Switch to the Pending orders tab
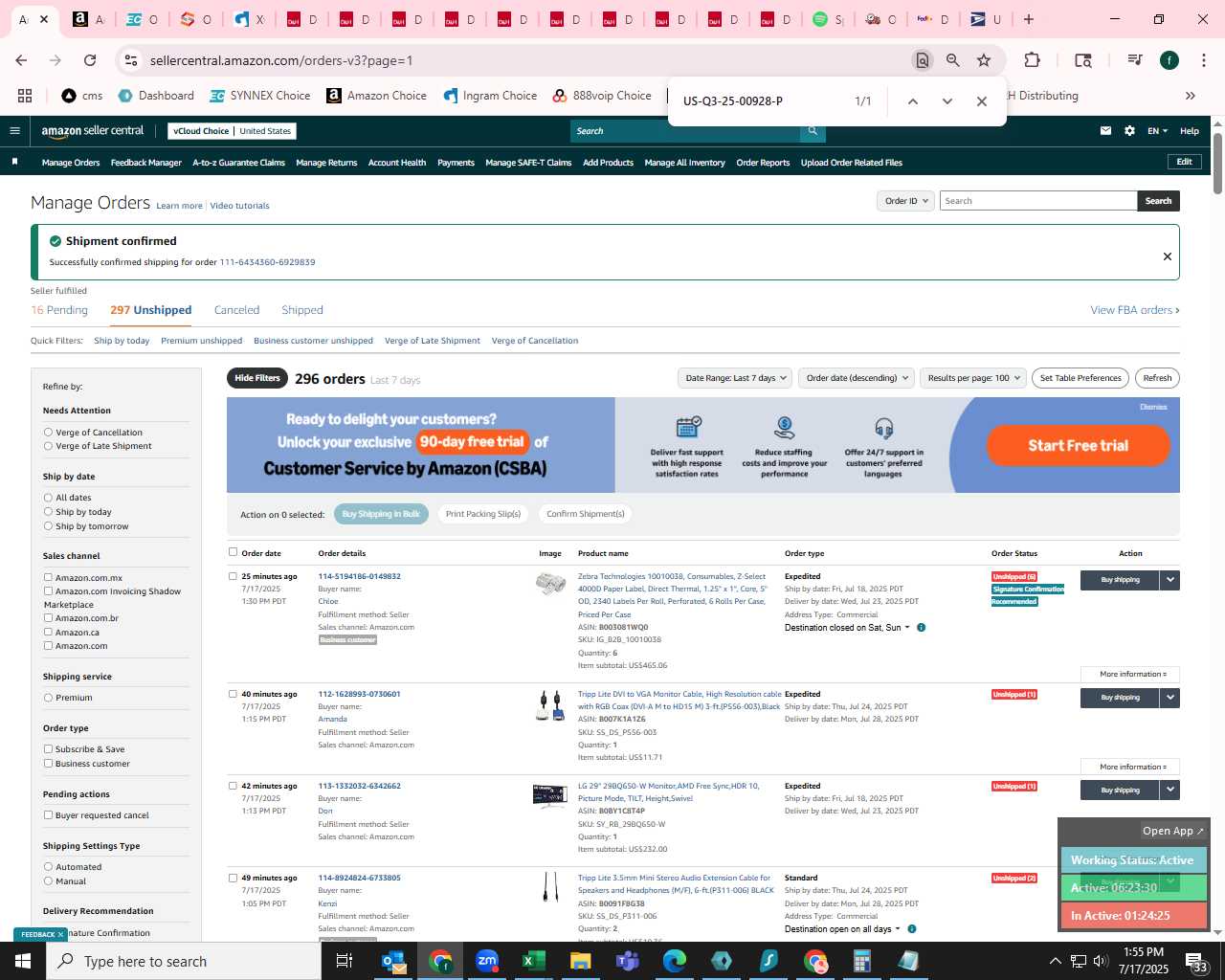 click(x=59, y=310)
